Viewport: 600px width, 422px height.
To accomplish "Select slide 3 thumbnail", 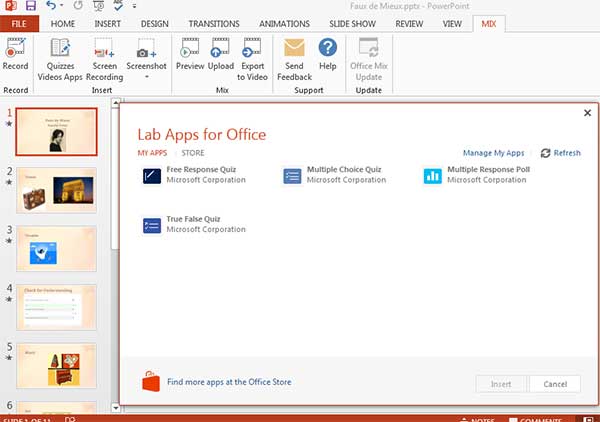I will coord(57,249).
